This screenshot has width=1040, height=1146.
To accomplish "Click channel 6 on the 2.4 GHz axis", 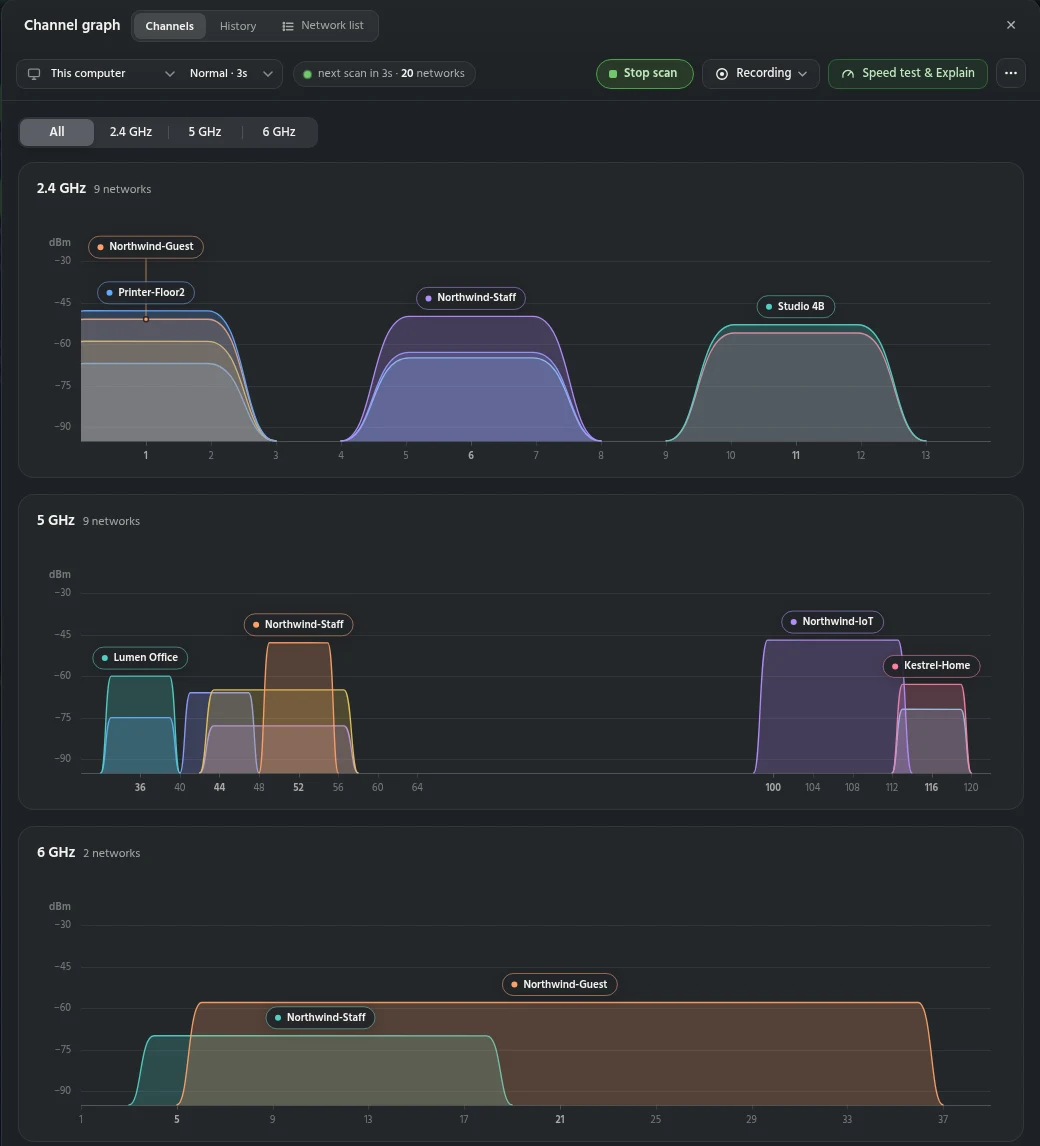I will [x=471, y=455].
